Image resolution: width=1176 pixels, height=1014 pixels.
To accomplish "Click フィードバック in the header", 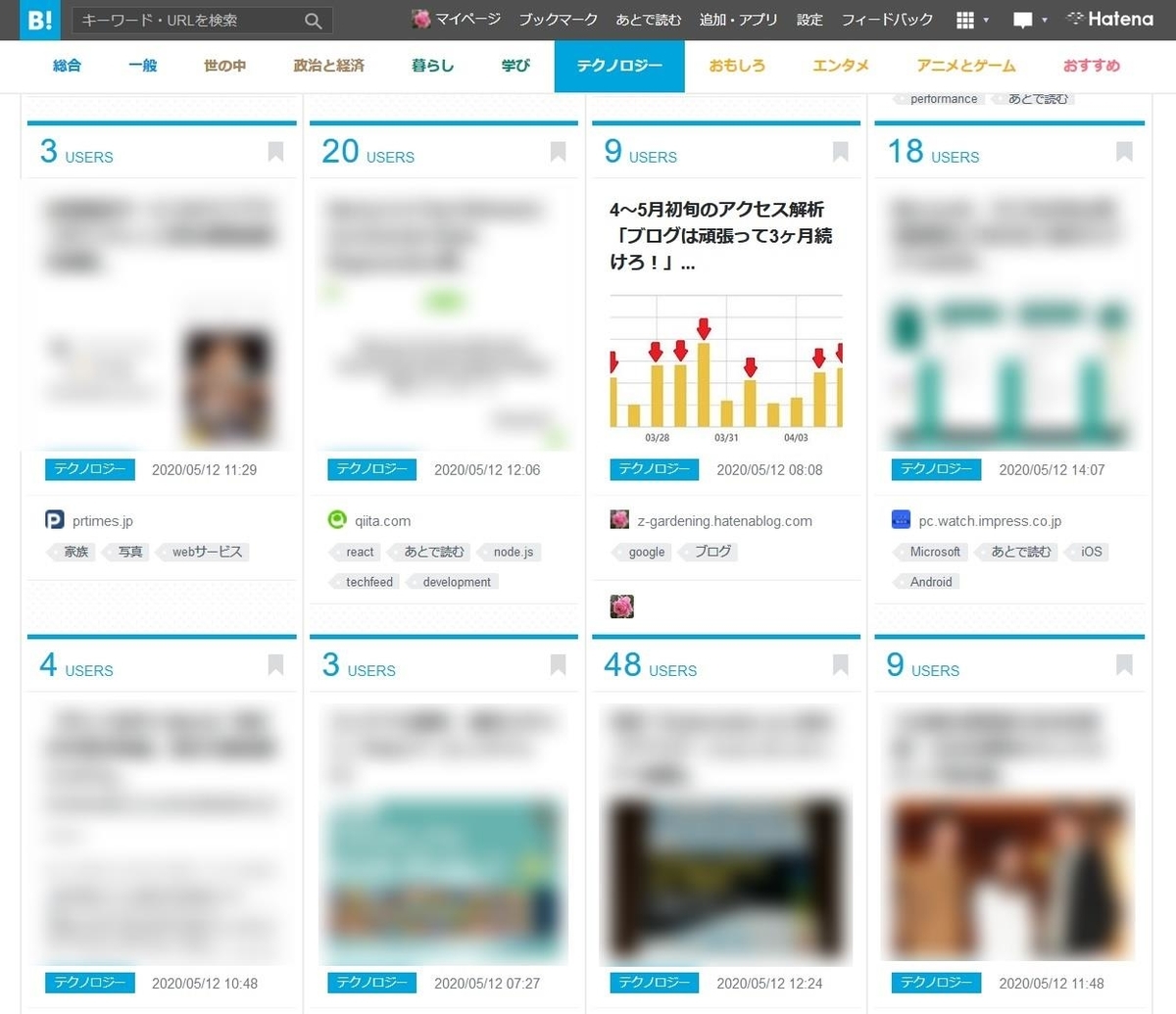I will point(887,20).
